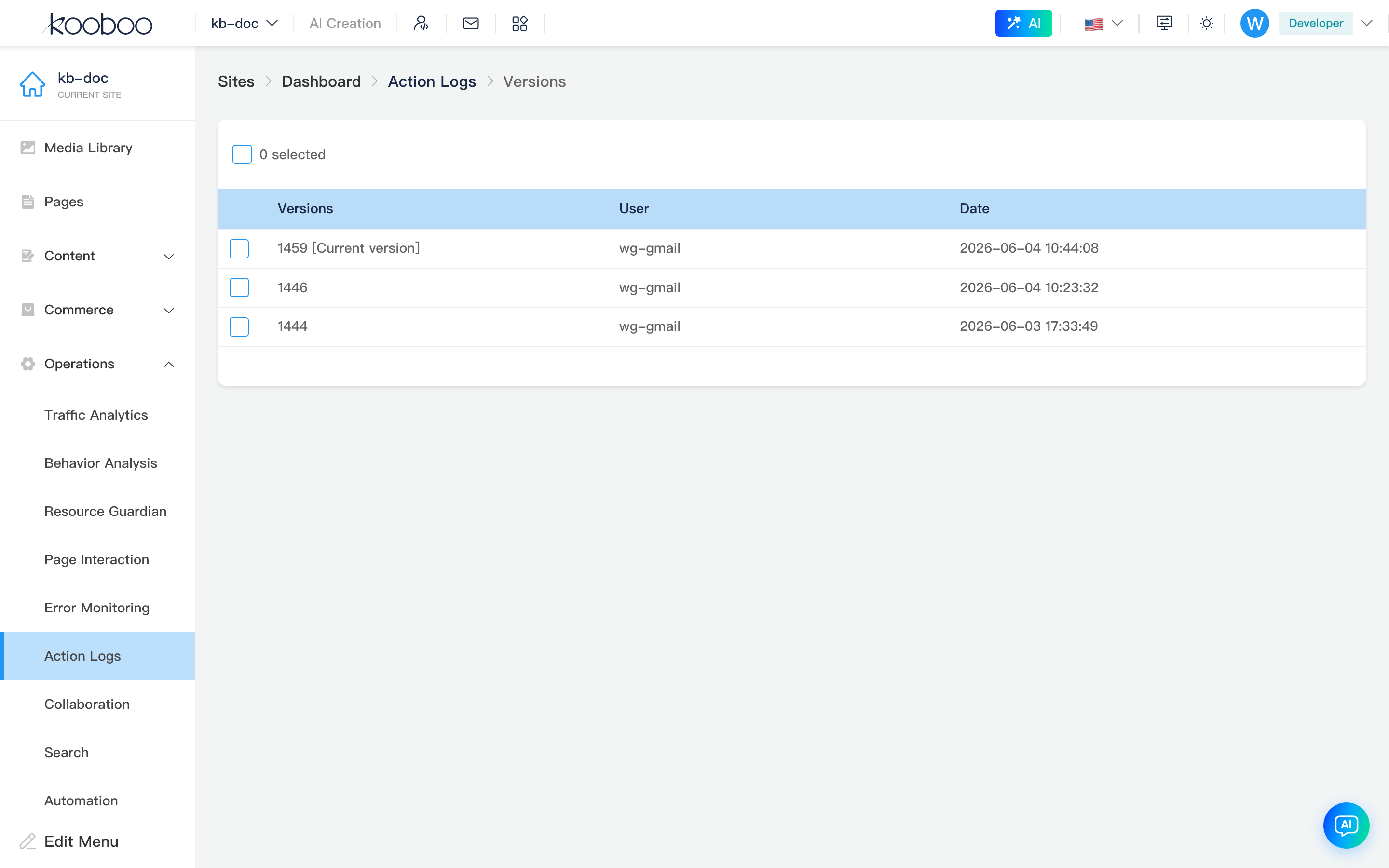Open Error Monitoring
The image size is (1389, 868).
tap(96, 608)
